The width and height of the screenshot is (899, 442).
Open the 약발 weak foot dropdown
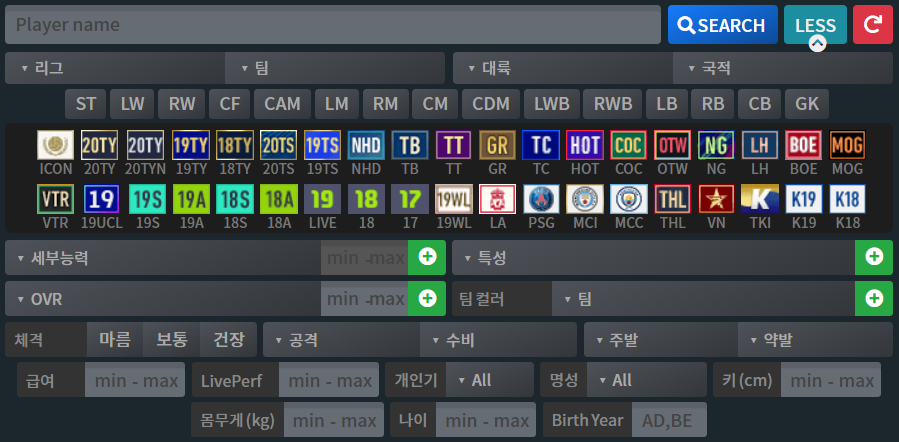815,339
